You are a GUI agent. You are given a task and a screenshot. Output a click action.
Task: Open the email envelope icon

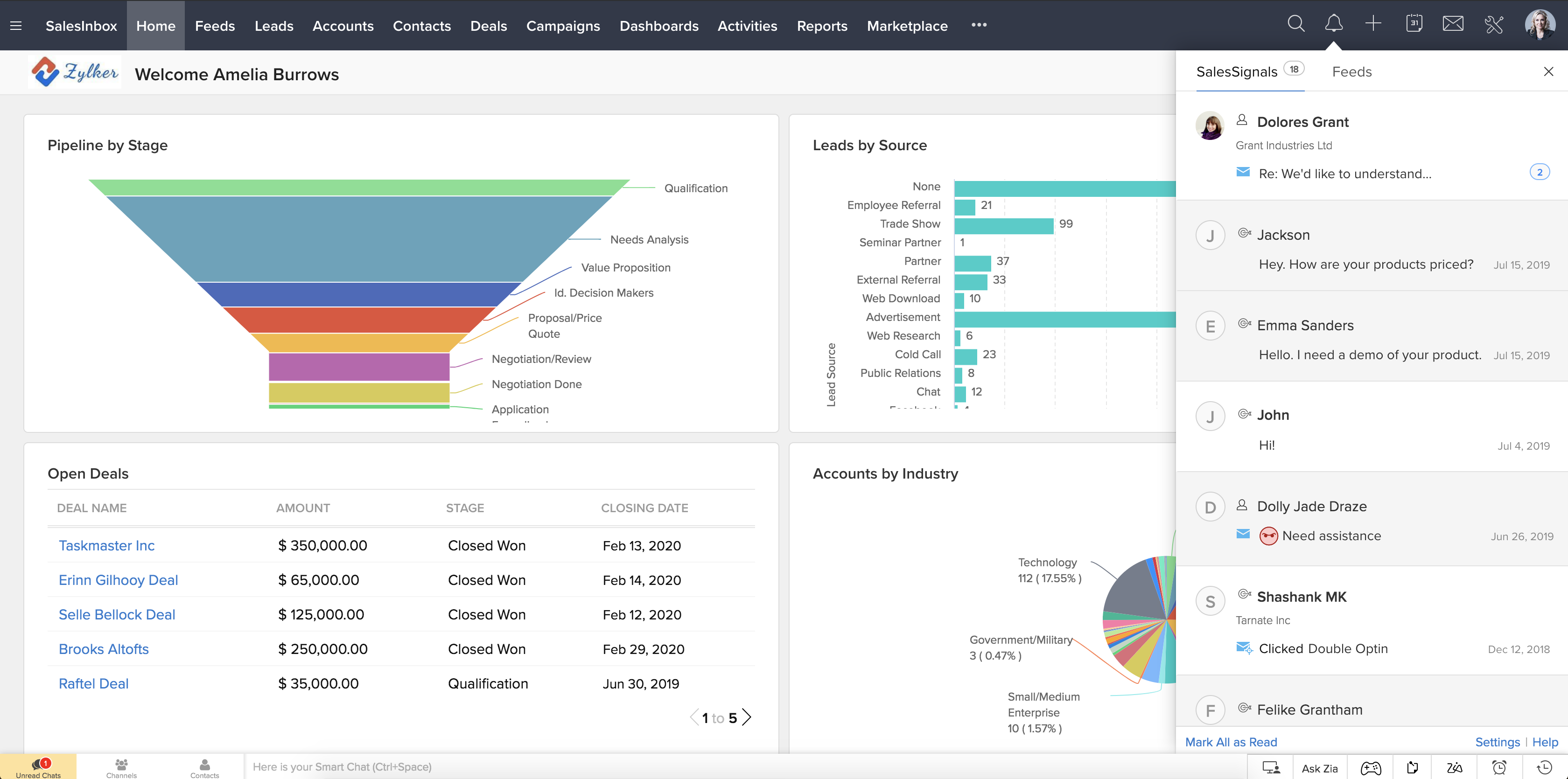coord(1454,23)
